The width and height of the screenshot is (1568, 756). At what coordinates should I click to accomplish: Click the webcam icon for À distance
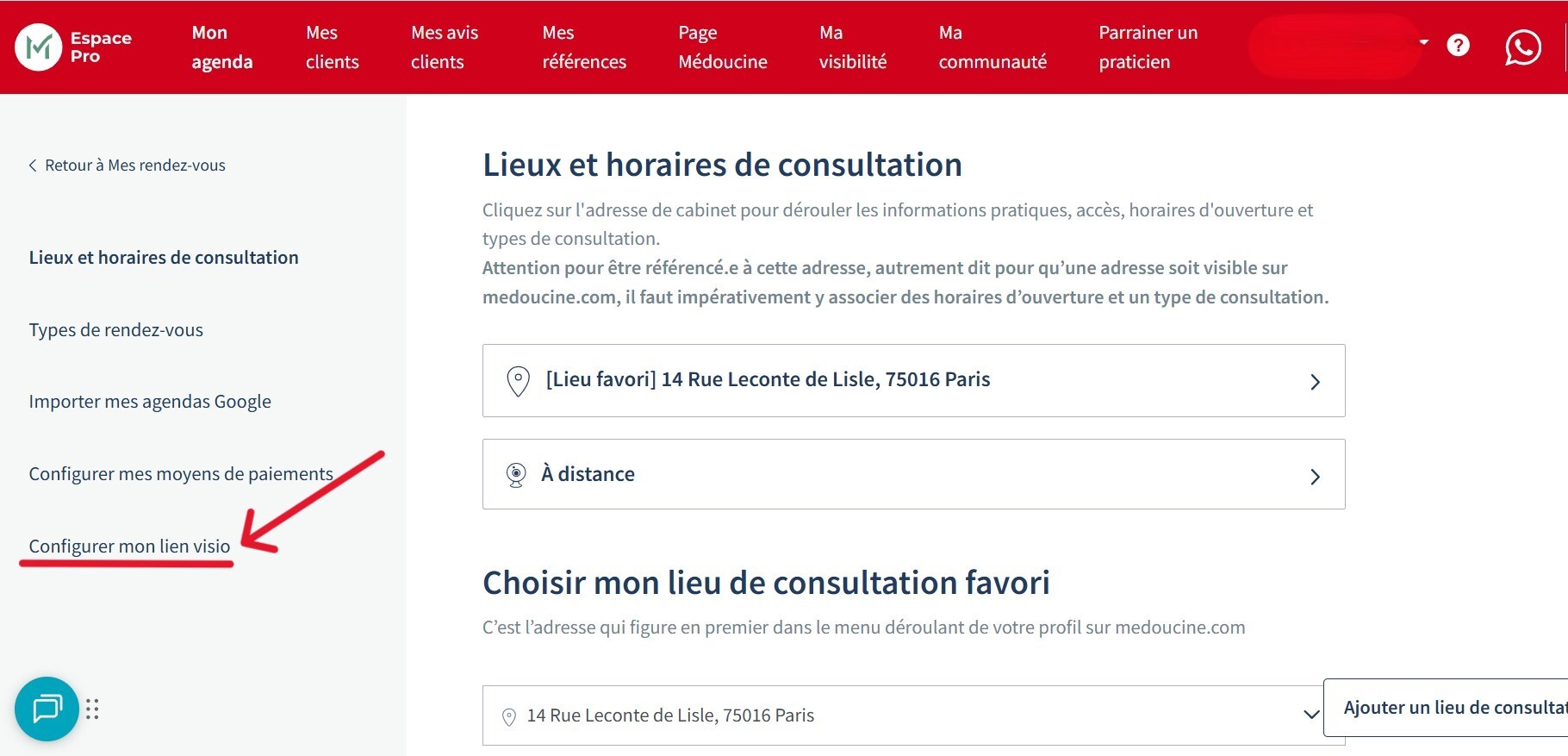coord(516,474)
